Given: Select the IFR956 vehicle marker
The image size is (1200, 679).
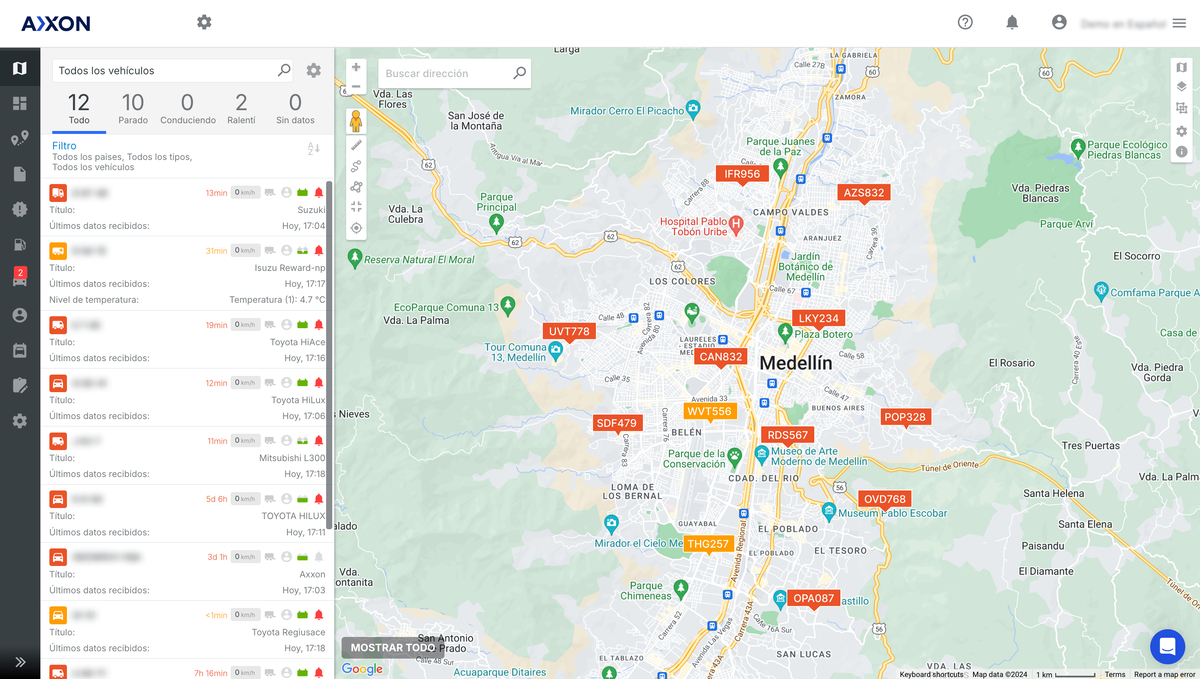Looking at the screenshot, I should coord(742,174).
